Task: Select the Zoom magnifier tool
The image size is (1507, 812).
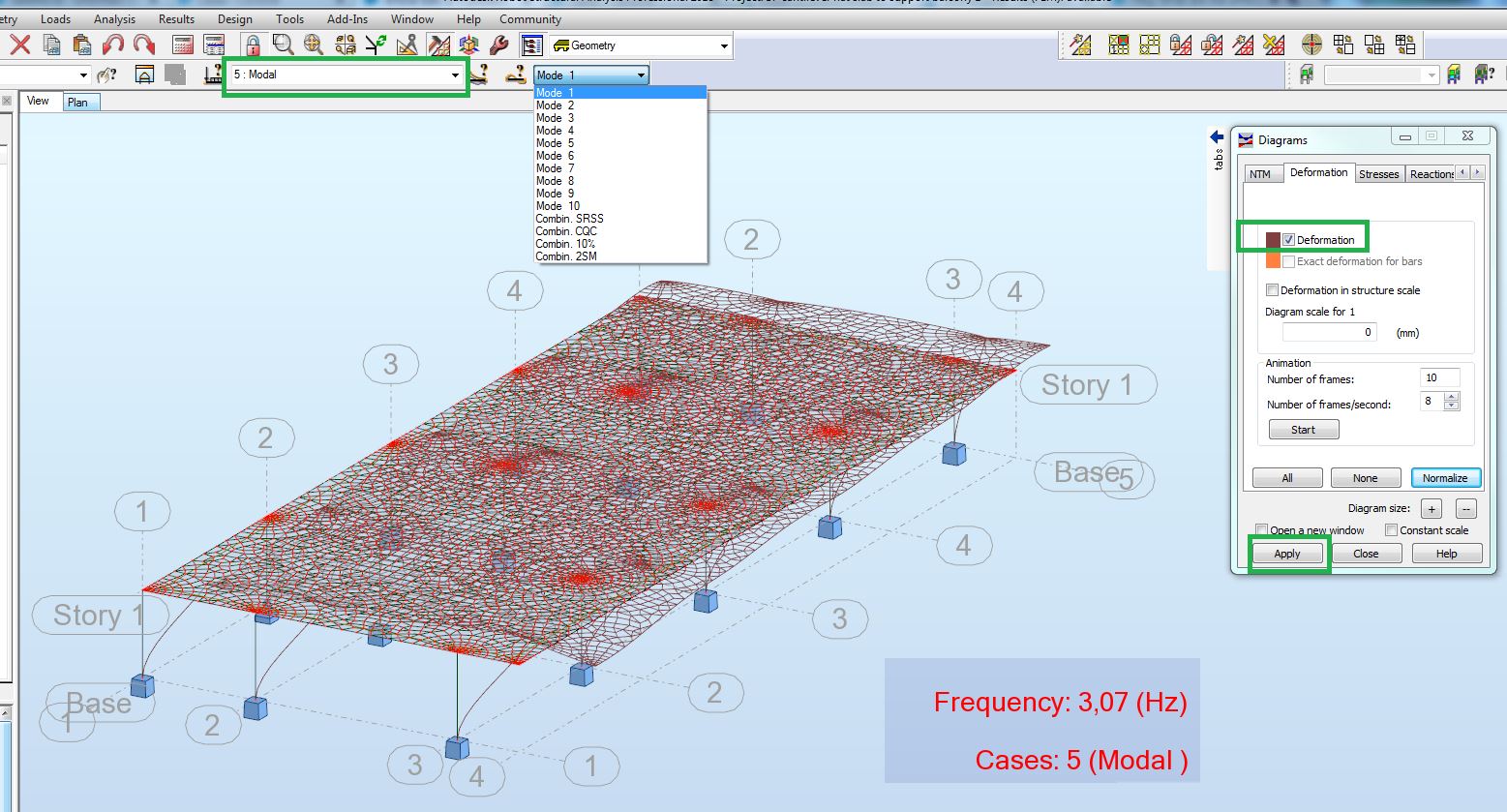Action: (x=282, y=43)
